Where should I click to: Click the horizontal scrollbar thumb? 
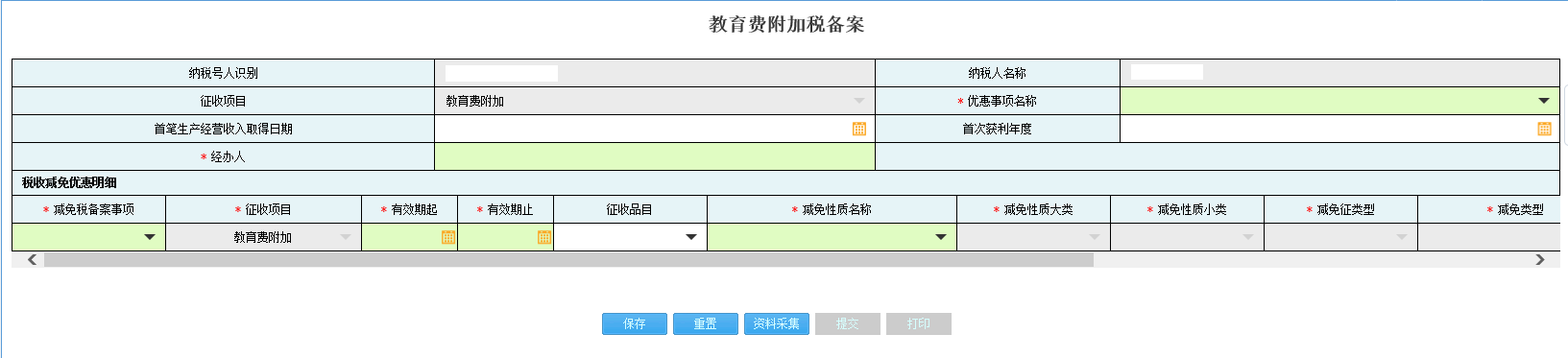568,259
